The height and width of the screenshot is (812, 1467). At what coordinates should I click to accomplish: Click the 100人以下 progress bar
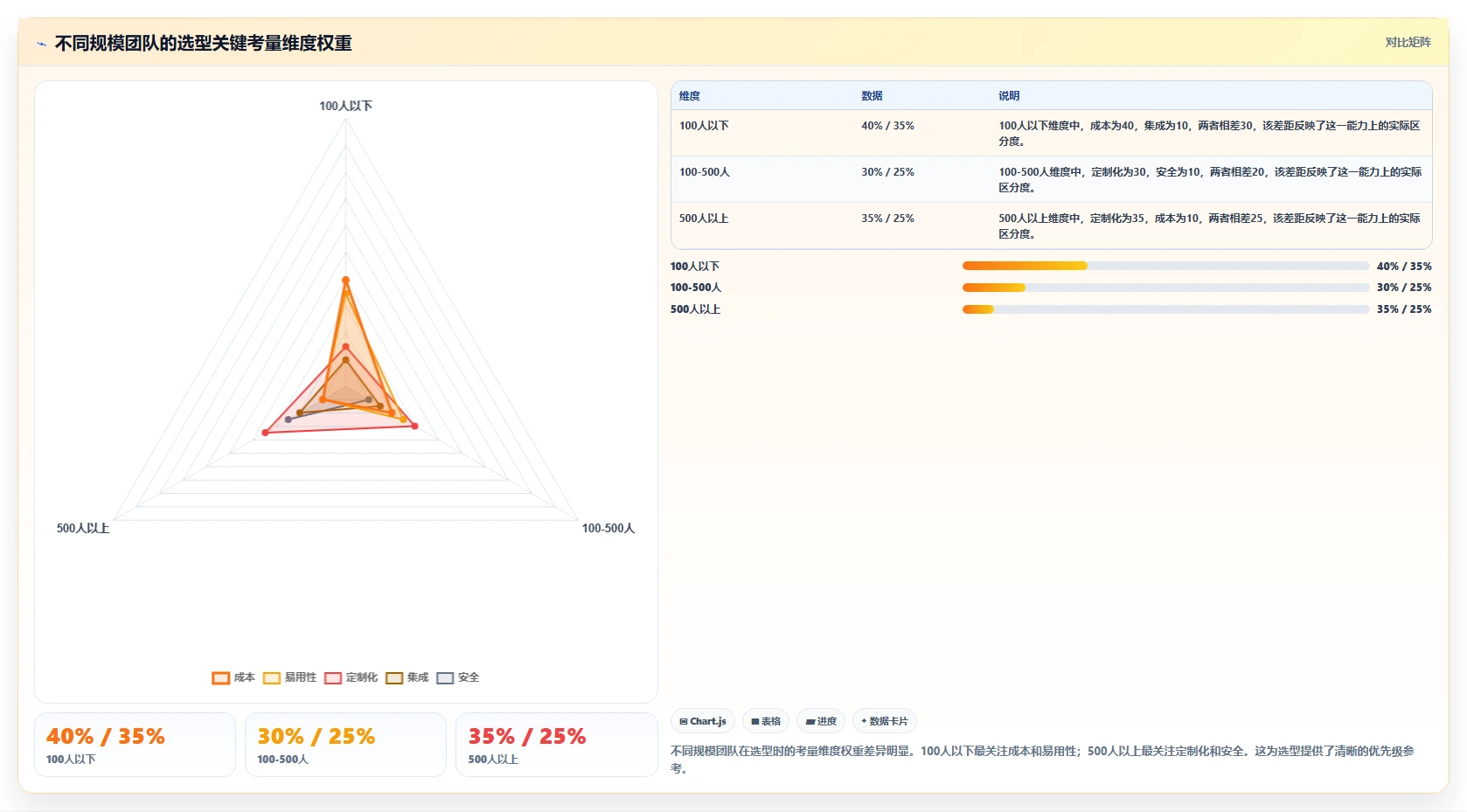[1165, 266]
